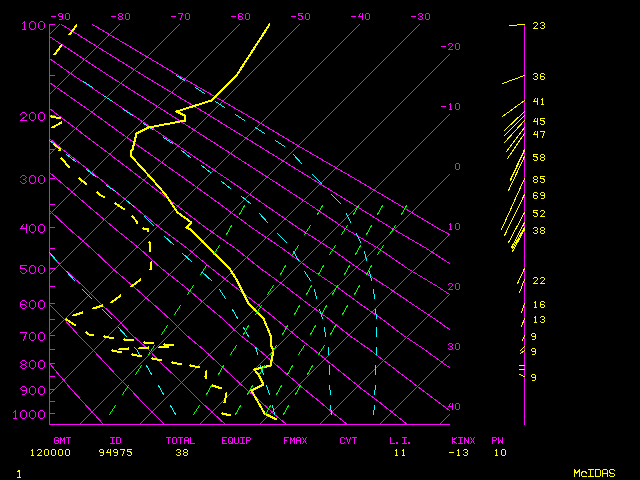Select the KINX value -13
640x480 pixels.
click(x=459, y=452)
